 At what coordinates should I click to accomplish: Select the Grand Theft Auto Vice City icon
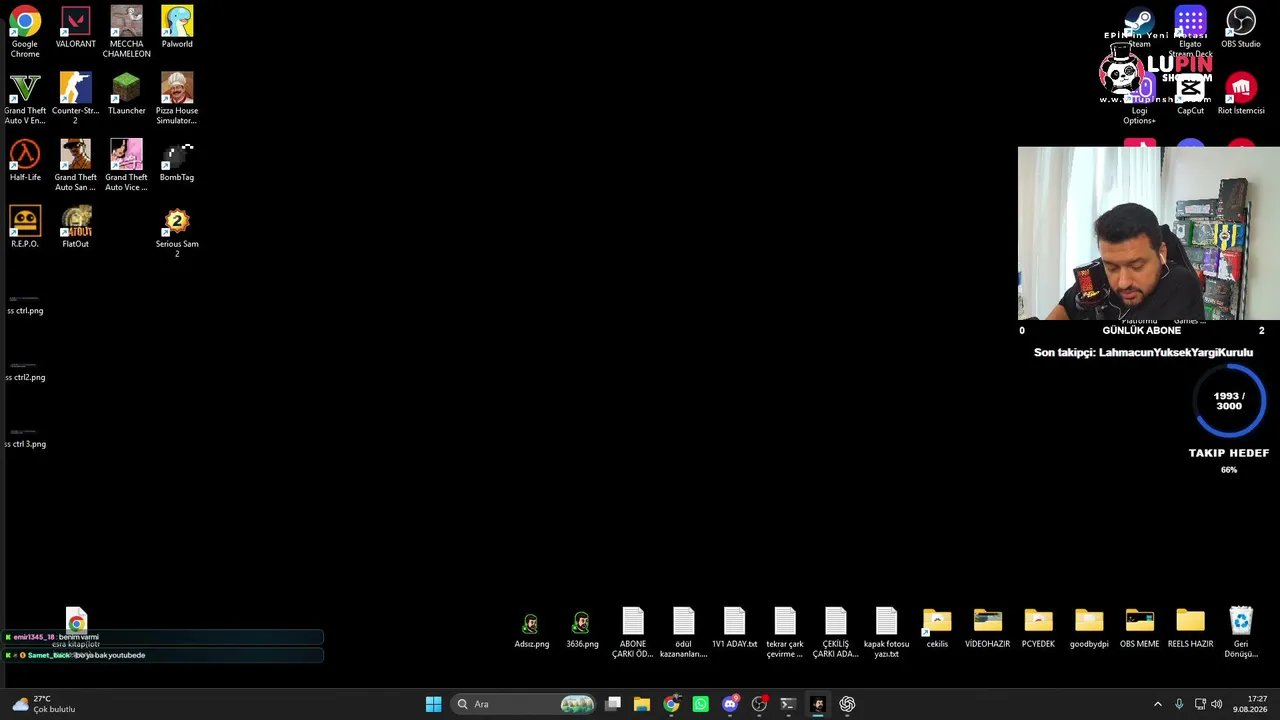[x=126, y=166]
